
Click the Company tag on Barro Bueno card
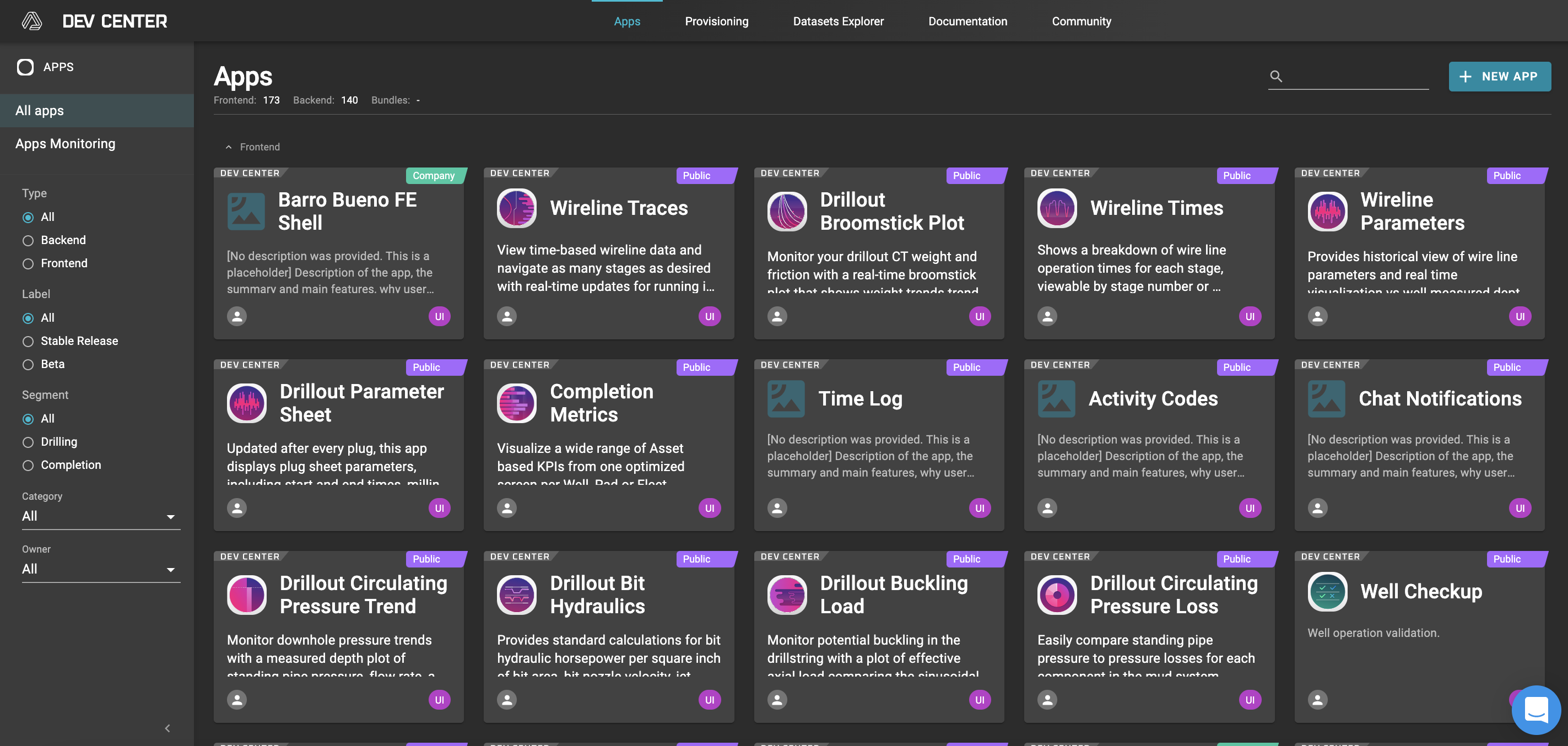[435, 176]
